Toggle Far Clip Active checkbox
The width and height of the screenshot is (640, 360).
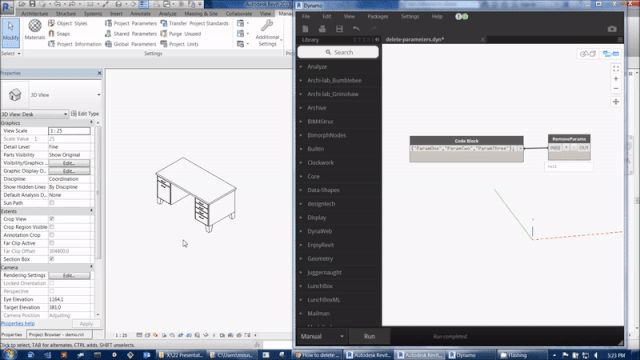coord(51,243)
